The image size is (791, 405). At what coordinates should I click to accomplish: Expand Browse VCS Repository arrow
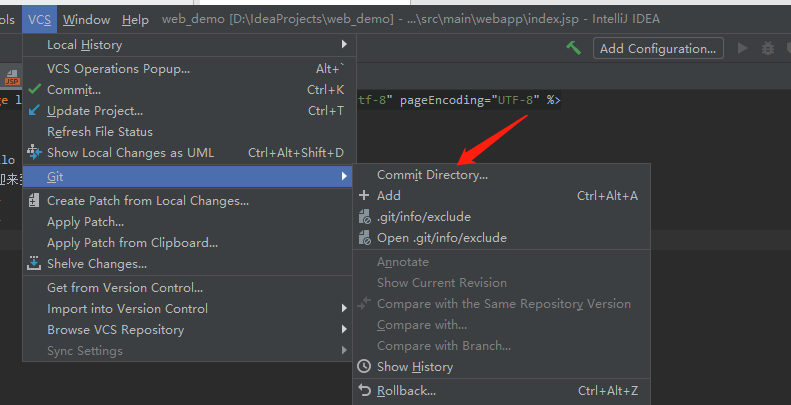344,329
